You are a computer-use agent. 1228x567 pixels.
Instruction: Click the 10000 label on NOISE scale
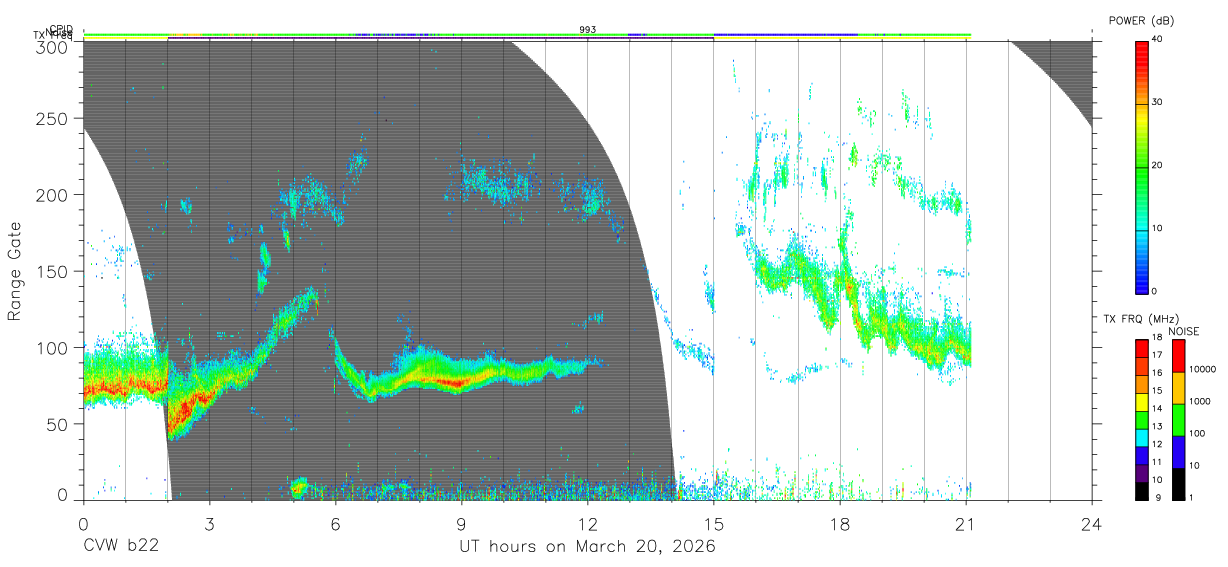[x=1201, y=369]
